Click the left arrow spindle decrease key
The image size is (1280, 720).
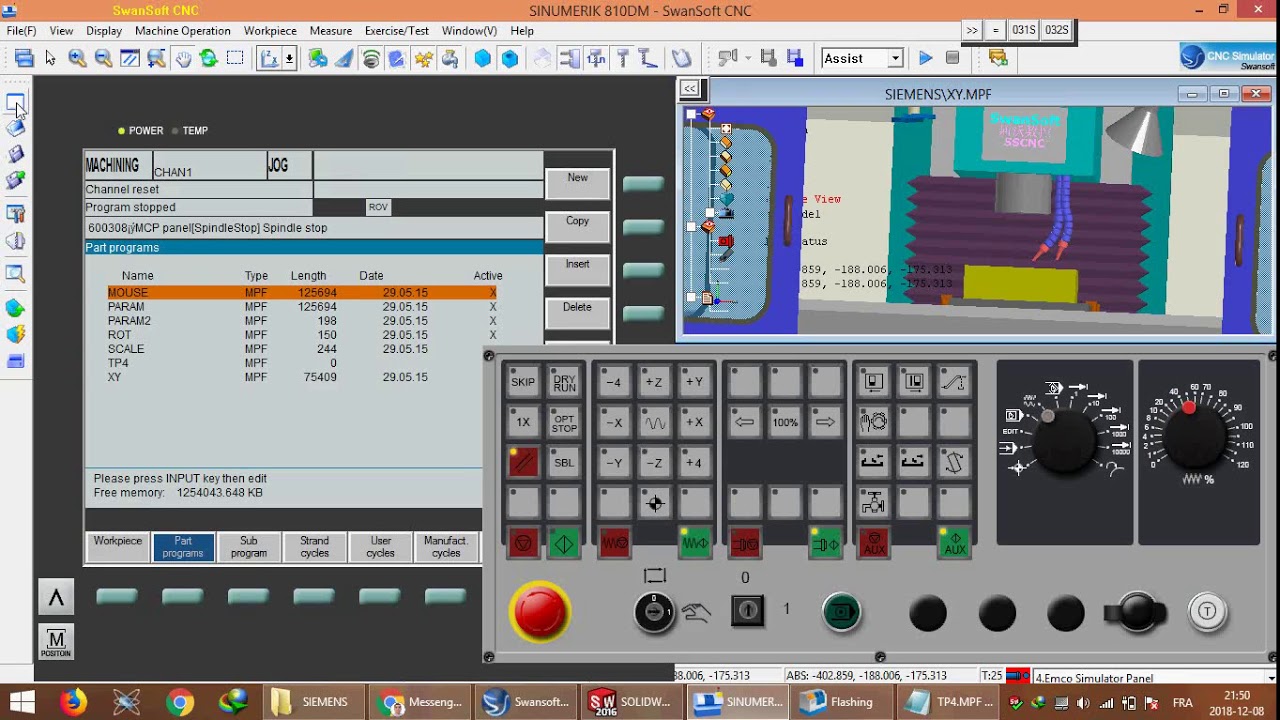(x=744, y=423)
